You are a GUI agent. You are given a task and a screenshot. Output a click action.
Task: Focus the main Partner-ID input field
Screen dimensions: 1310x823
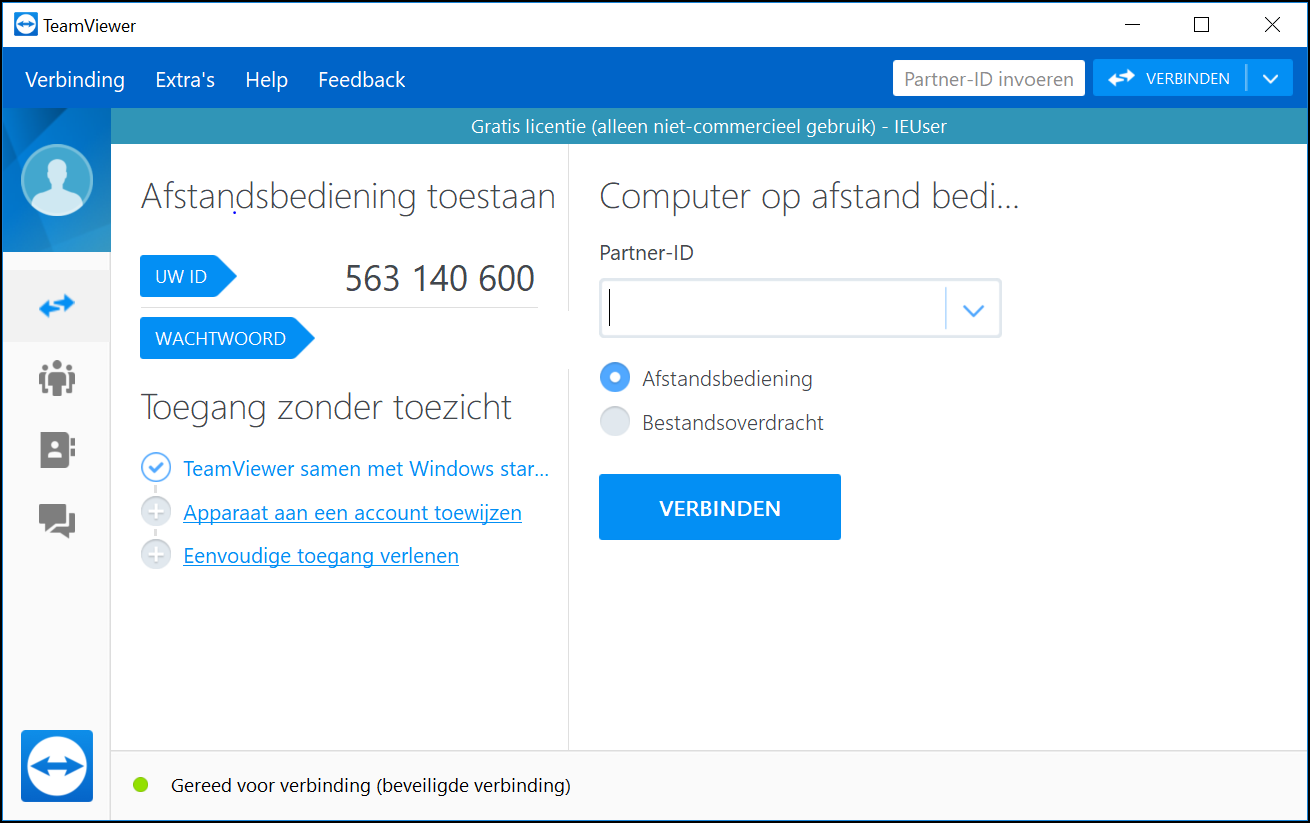[773, 309]
